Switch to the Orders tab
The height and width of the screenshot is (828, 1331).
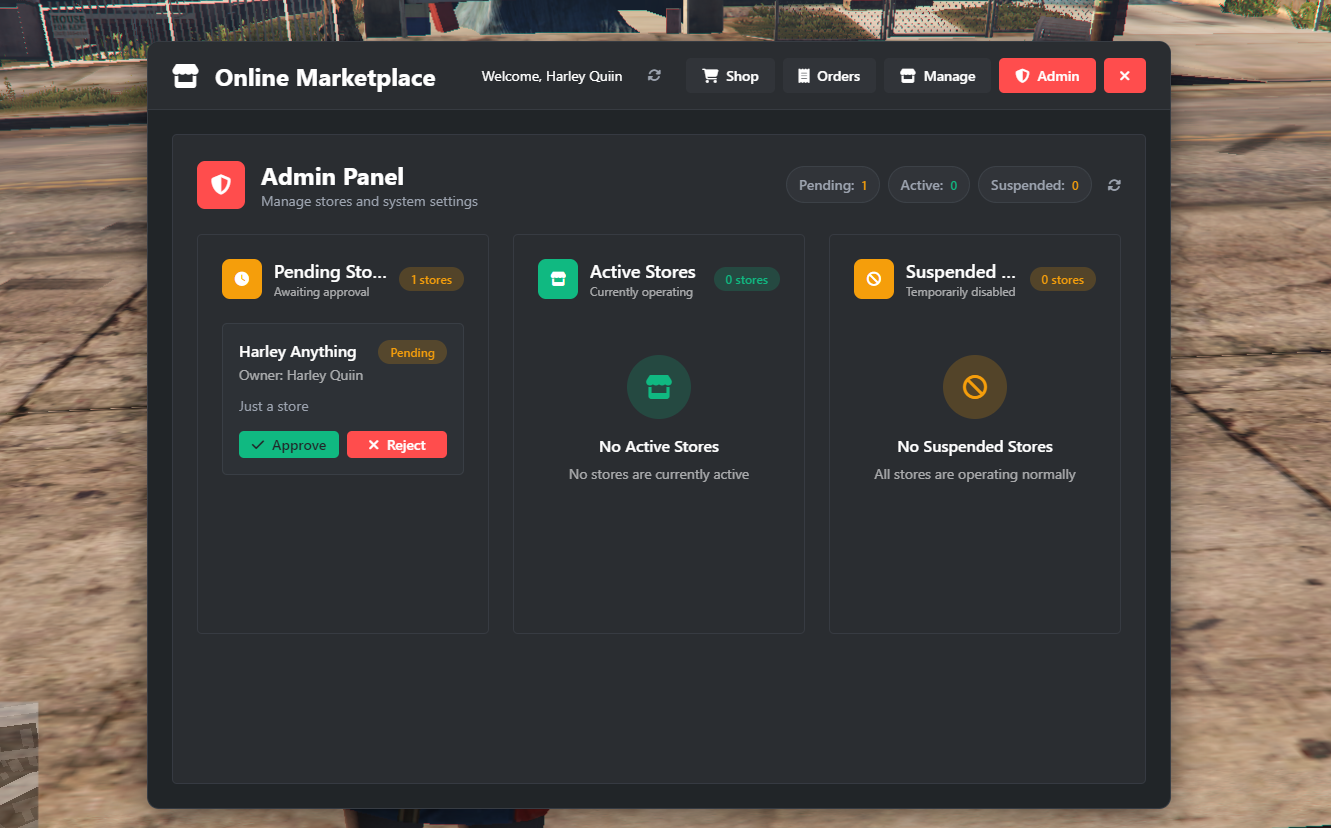click(829, 76)
